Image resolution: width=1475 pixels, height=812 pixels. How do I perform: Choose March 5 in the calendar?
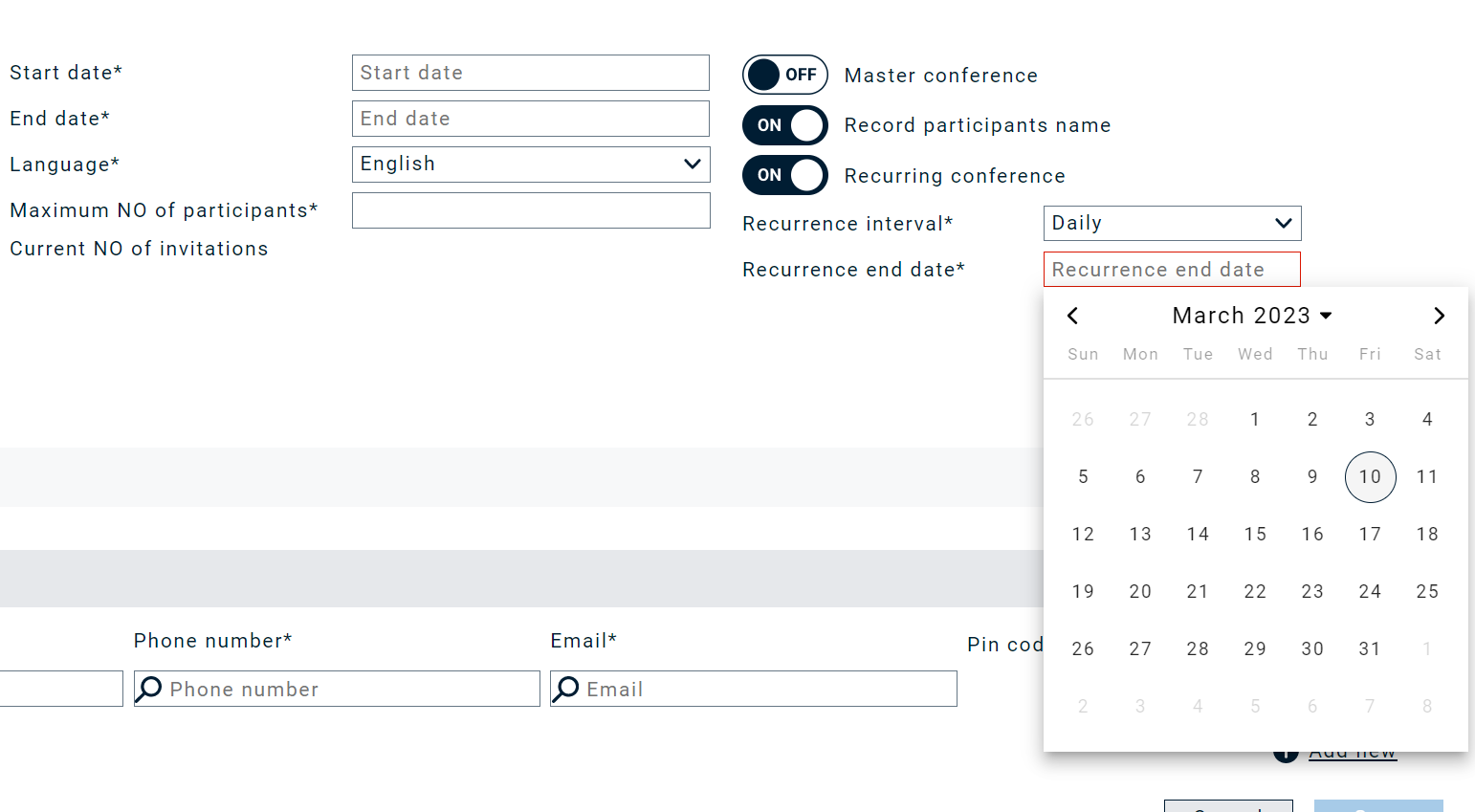point(1083,477)
